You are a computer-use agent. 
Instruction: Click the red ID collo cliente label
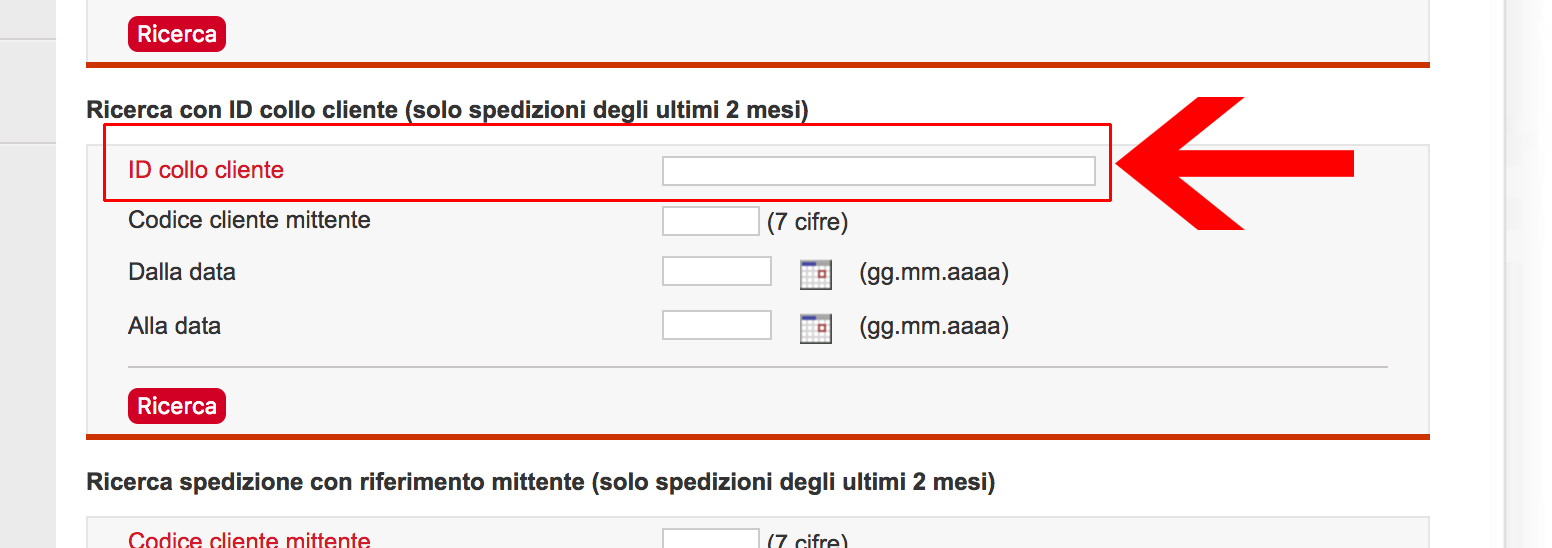tap(206, 170)
